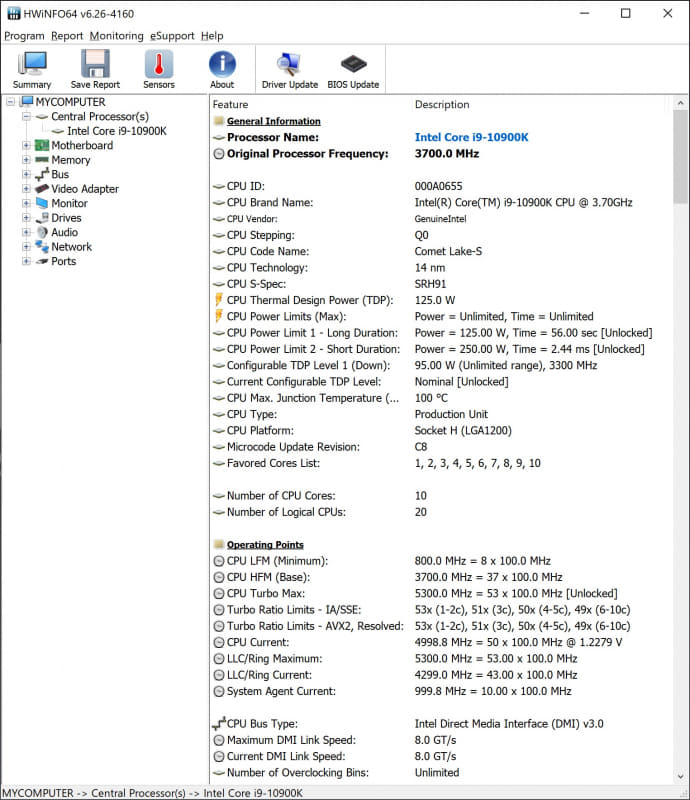Click the Operating Points folder icon
The image size is (690, 800).
coord(219,544)
